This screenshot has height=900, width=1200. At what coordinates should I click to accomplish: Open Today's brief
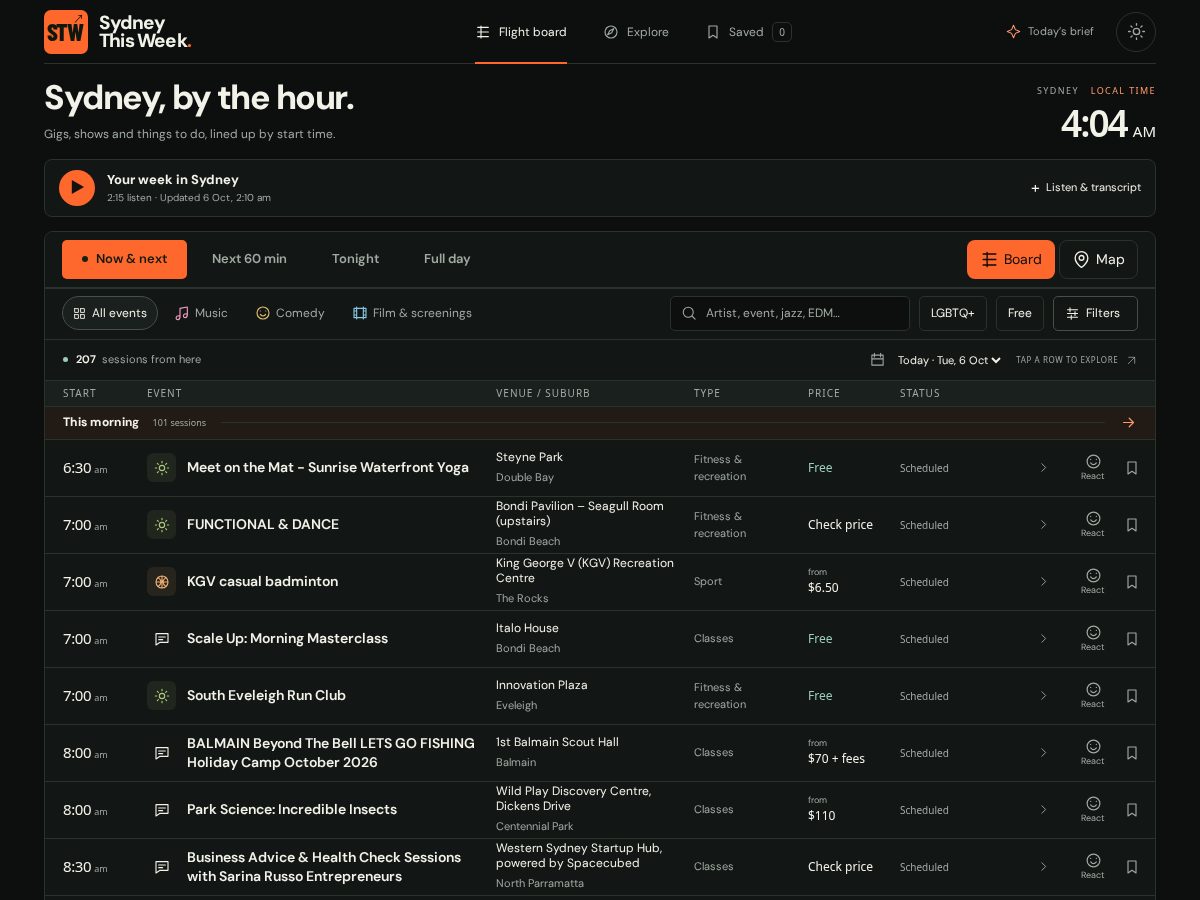point(1050,32)
